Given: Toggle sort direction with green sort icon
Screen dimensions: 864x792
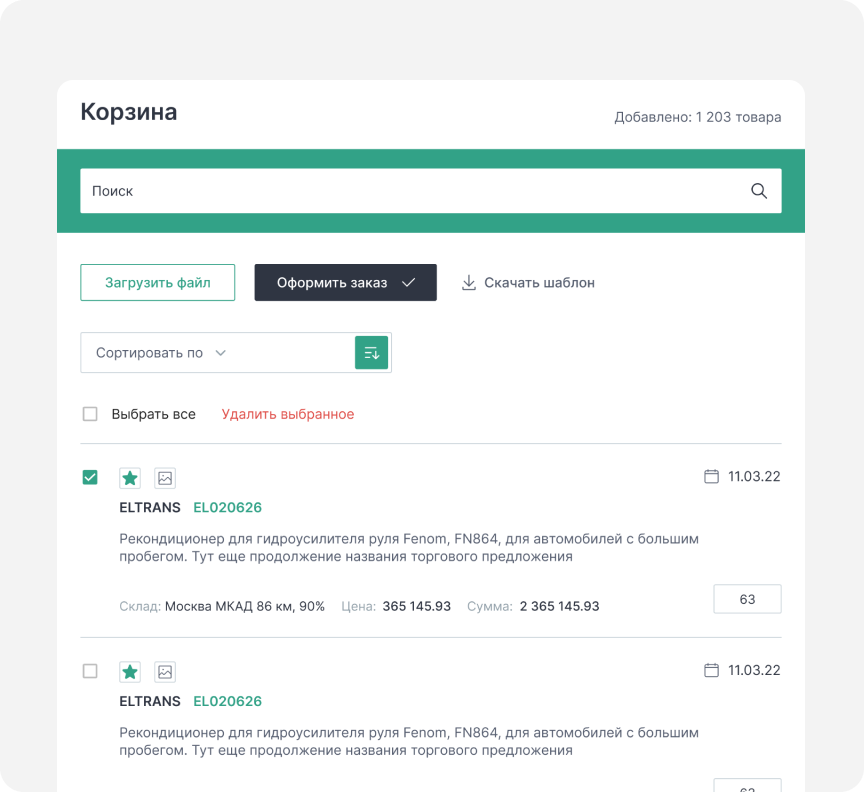Looking at the screenshot, I should pos(371,353).
